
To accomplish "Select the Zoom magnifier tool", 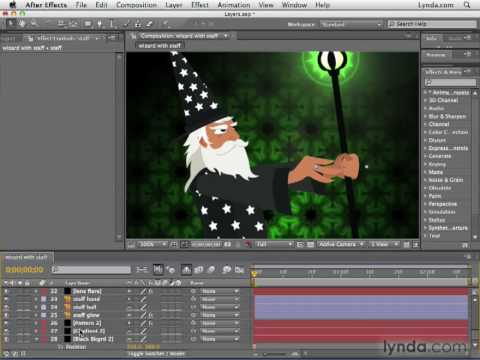I will click(33, 24).
